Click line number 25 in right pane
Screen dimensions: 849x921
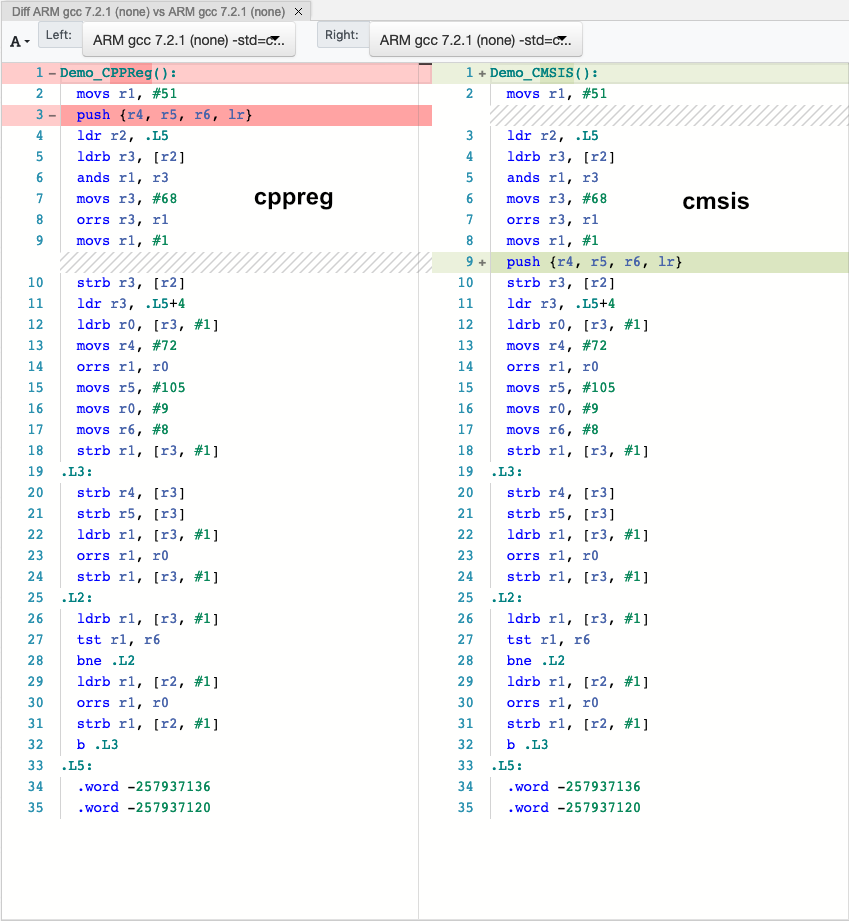pyautogui.click(x=468, y=598)
